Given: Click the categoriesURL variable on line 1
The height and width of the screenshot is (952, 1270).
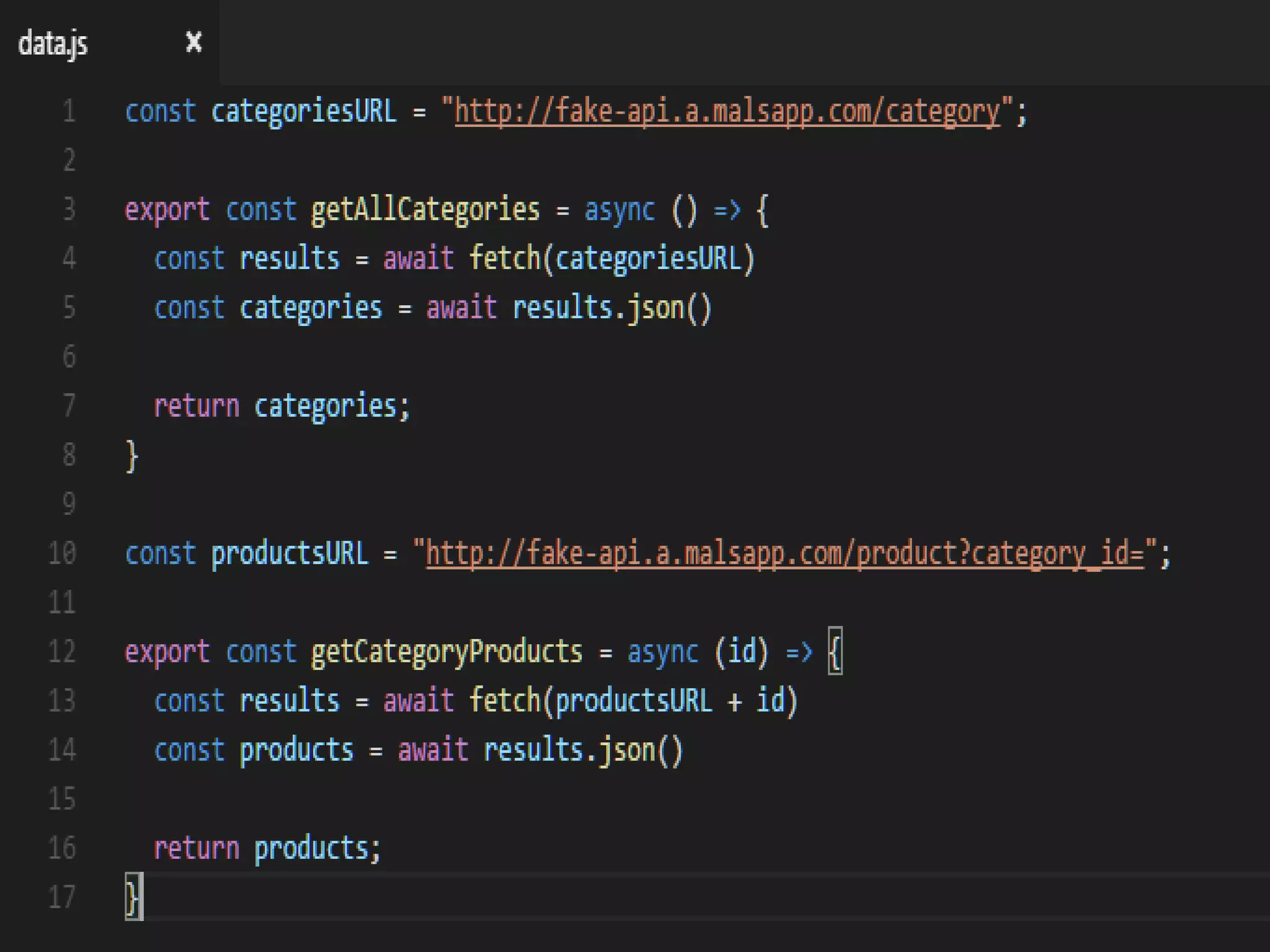Looking at the screenshot, I should (303, 112).
